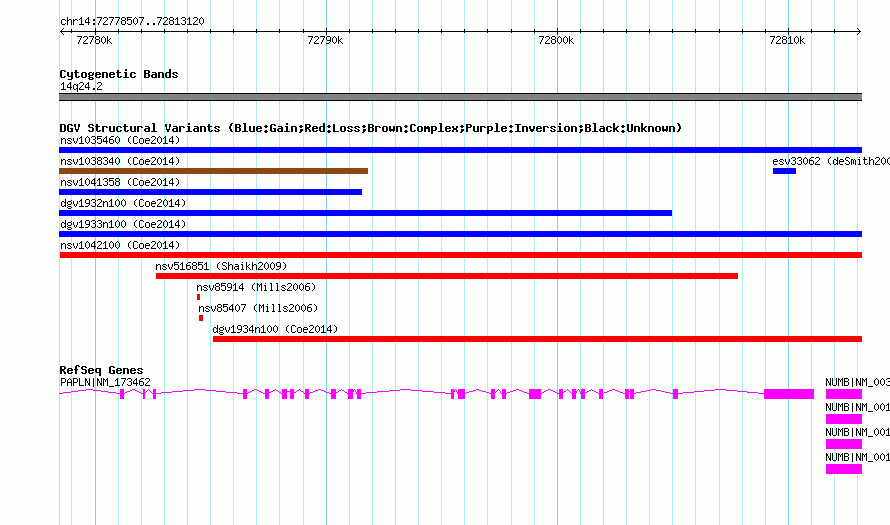
Task: Click the nsv85407 (Mills2006) label
Action: pos(258,308)
